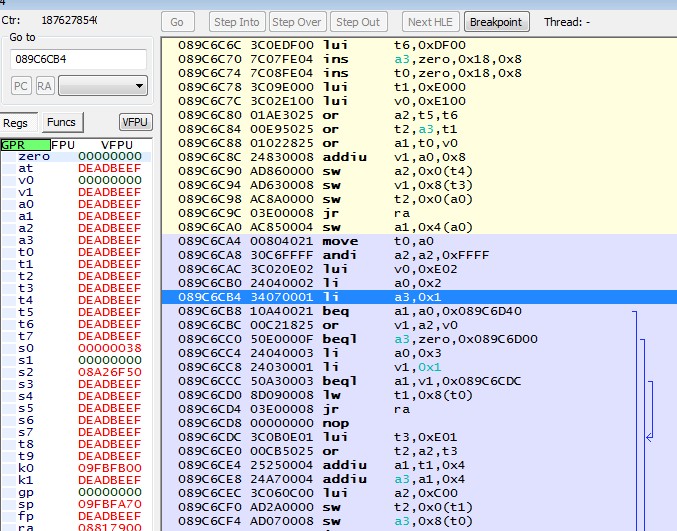
Task: Switch to the Regs tab
Action: pos(16,122)
